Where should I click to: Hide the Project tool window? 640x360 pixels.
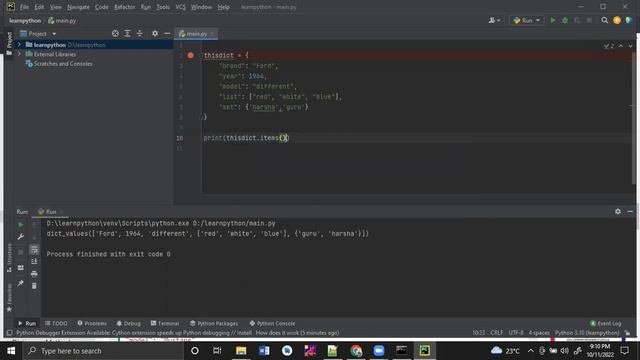tap(167, 33)
